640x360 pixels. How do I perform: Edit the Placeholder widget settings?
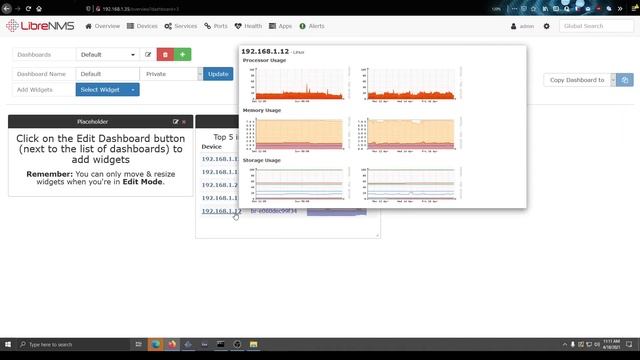(176, 122)
